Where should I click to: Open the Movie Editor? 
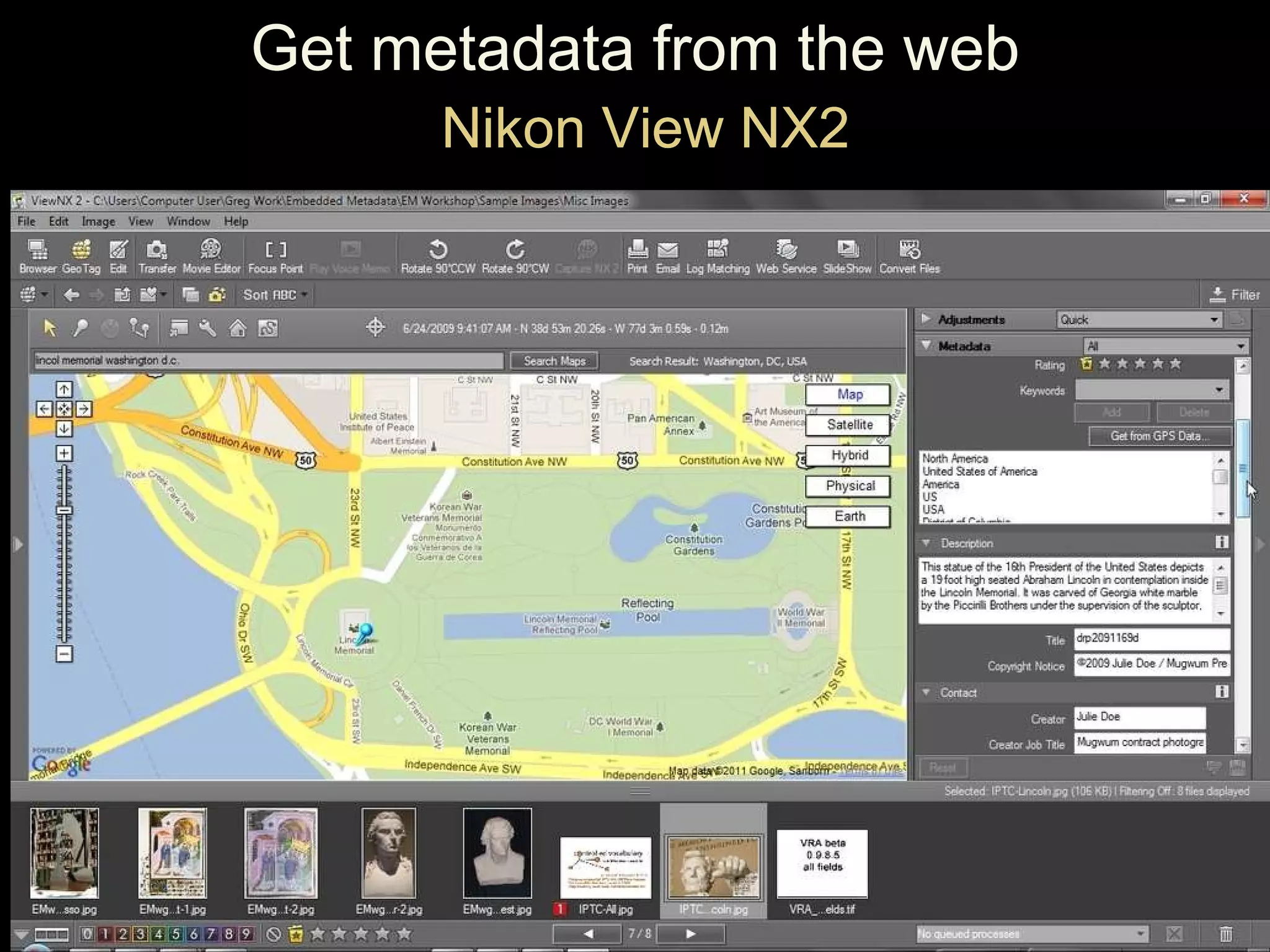pos(211,257)
